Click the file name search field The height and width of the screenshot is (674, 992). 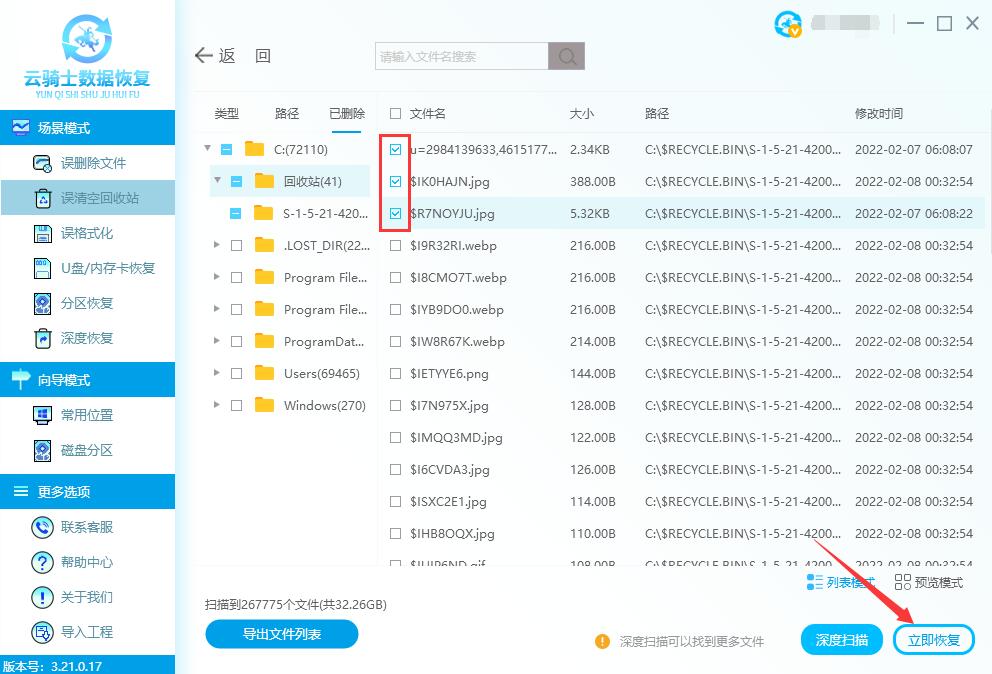(x=462, y=56)
